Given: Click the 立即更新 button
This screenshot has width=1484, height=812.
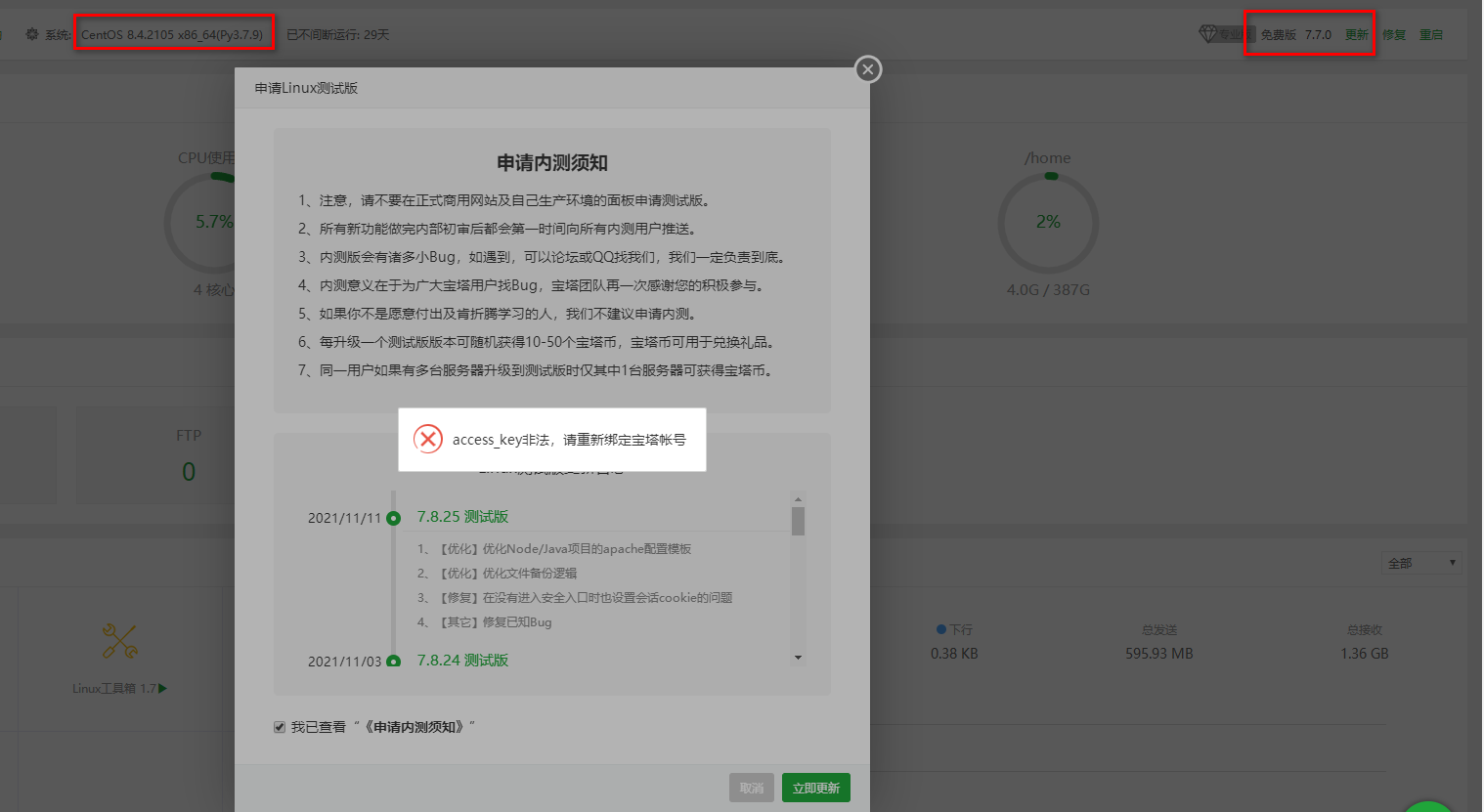Looking at the screenshot, I should 816,788.
